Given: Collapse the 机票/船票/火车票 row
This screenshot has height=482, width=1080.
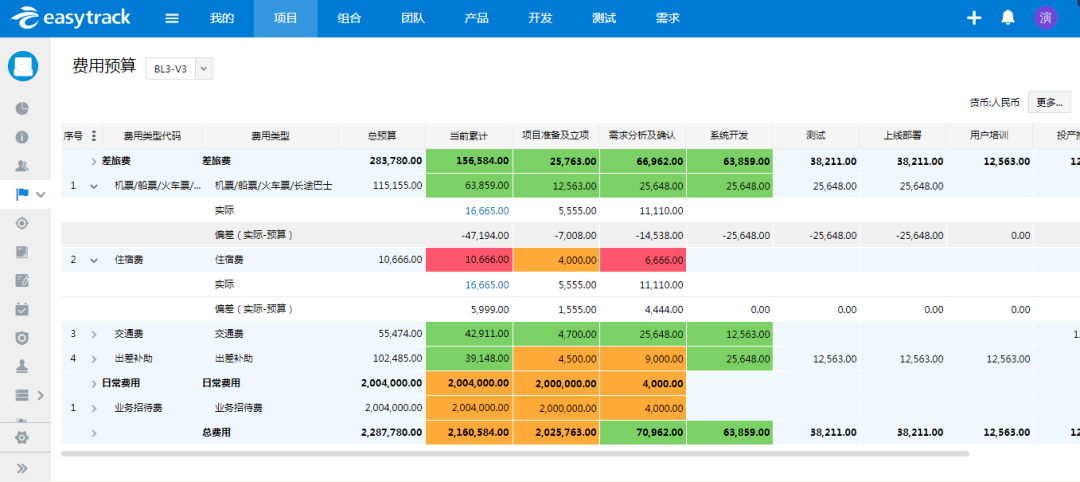Looking at the screenshot, I should 94,186.
